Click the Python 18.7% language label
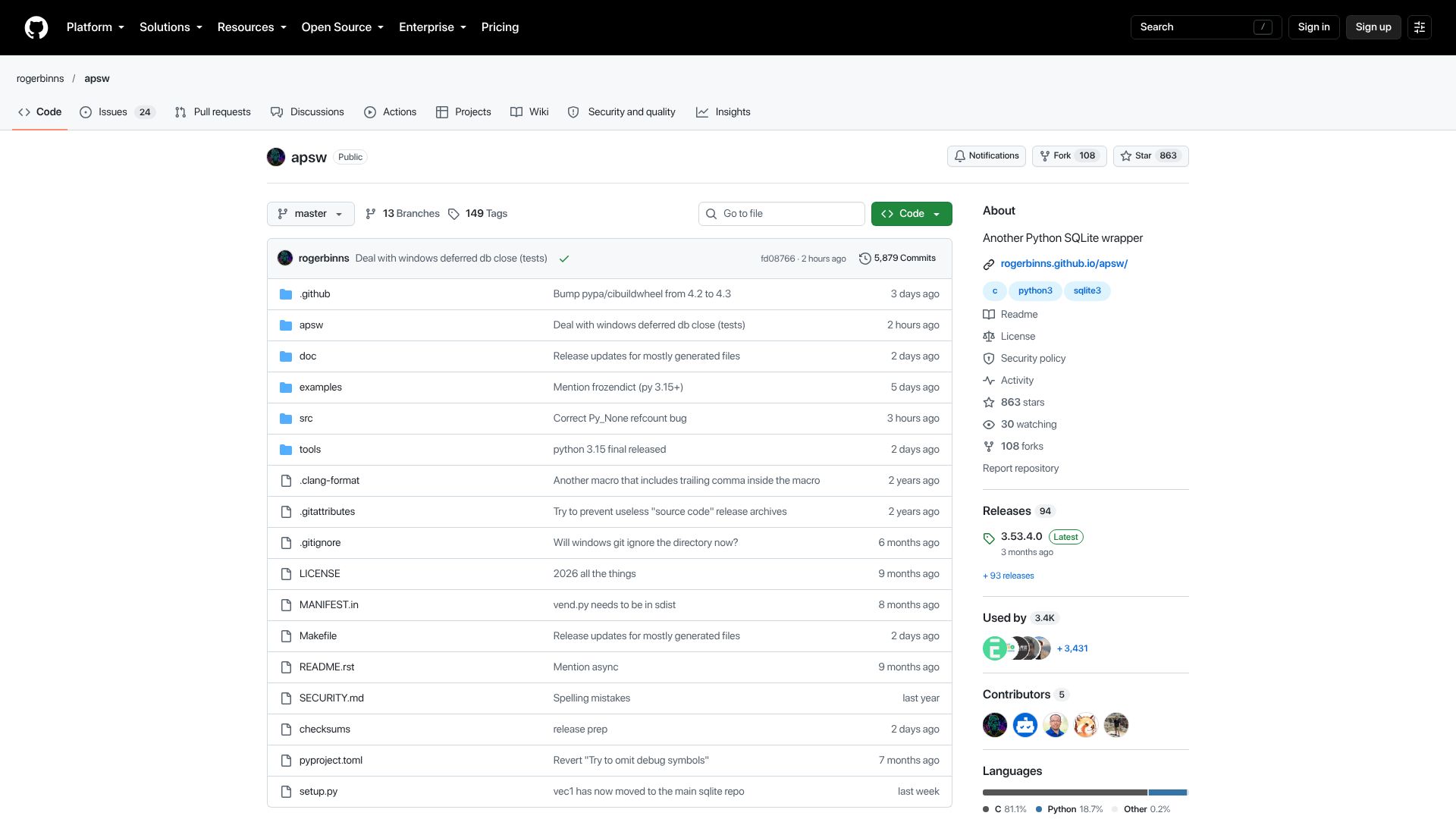 [1069, 809]
